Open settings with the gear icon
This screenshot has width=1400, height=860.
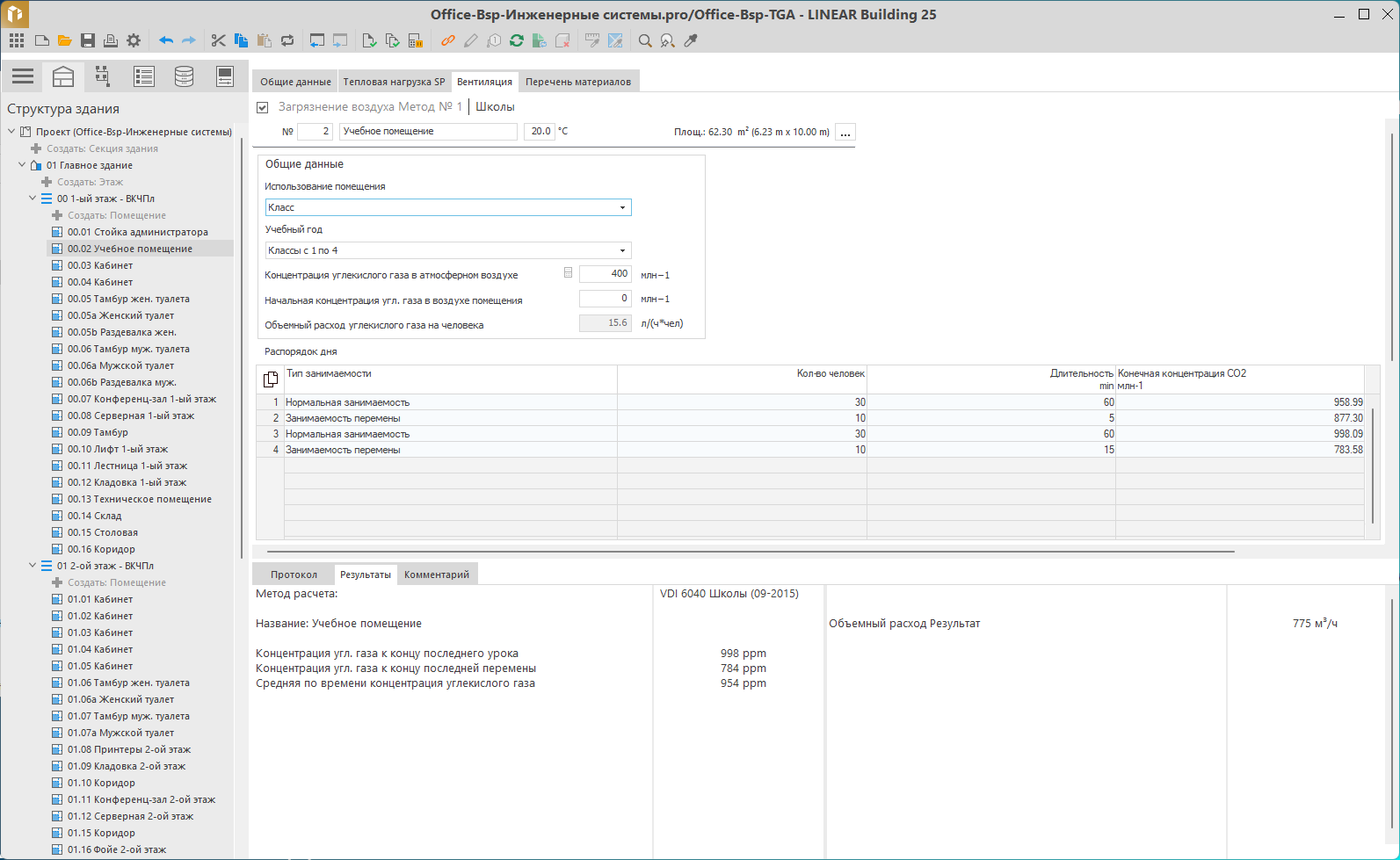(x=134, y=40)
